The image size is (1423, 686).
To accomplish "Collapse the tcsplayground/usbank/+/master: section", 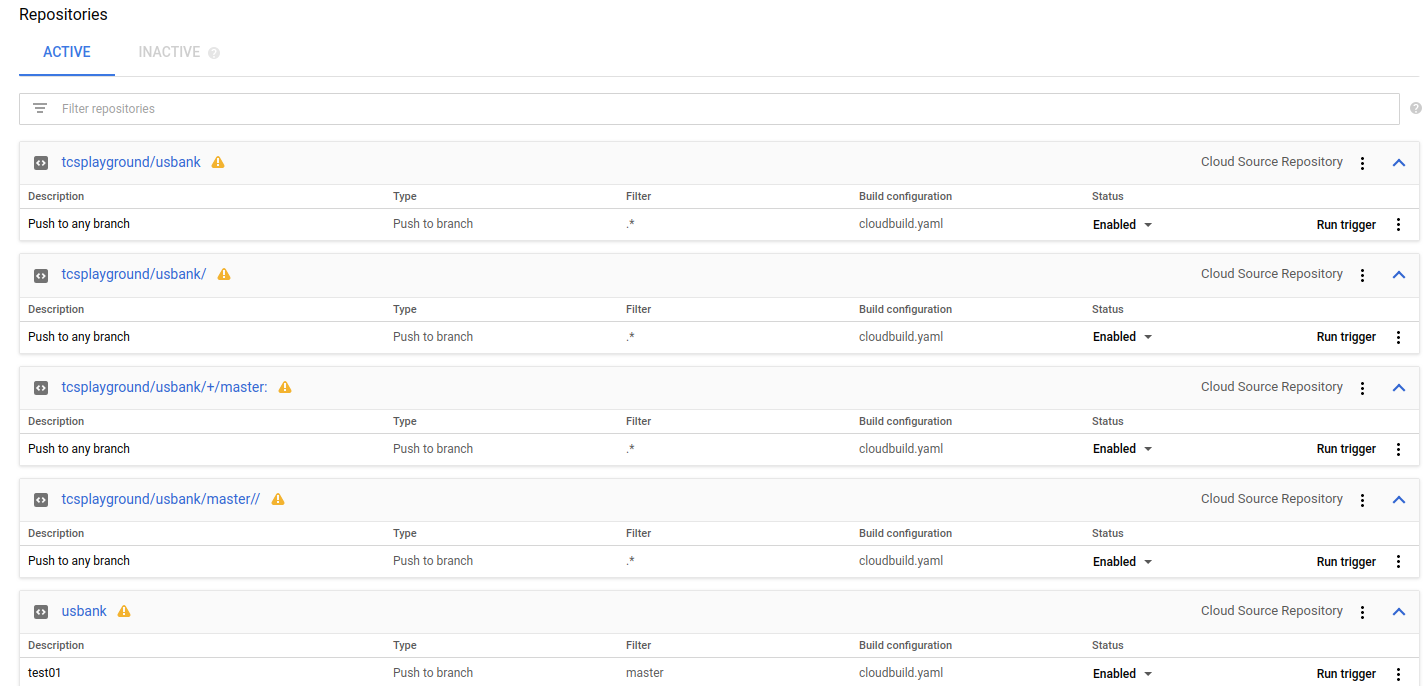I will click(x=1399, y=388).
